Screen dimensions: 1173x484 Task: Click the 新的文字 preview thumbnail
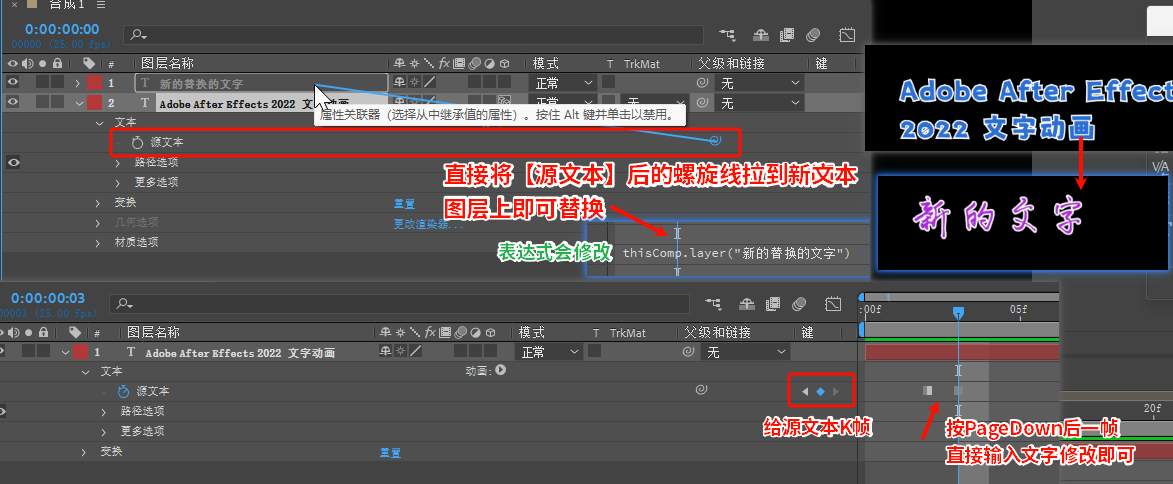pos(1025,222)
